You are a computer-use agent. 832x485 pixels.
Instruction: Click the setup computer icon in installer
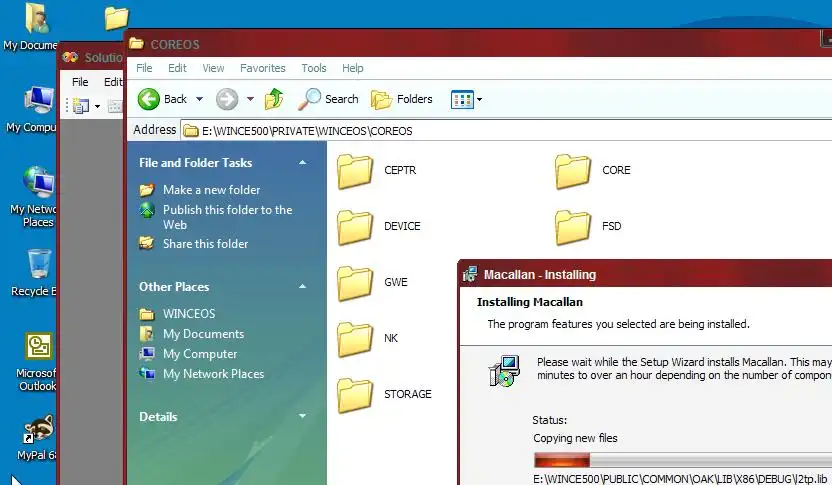click(504, 371)
